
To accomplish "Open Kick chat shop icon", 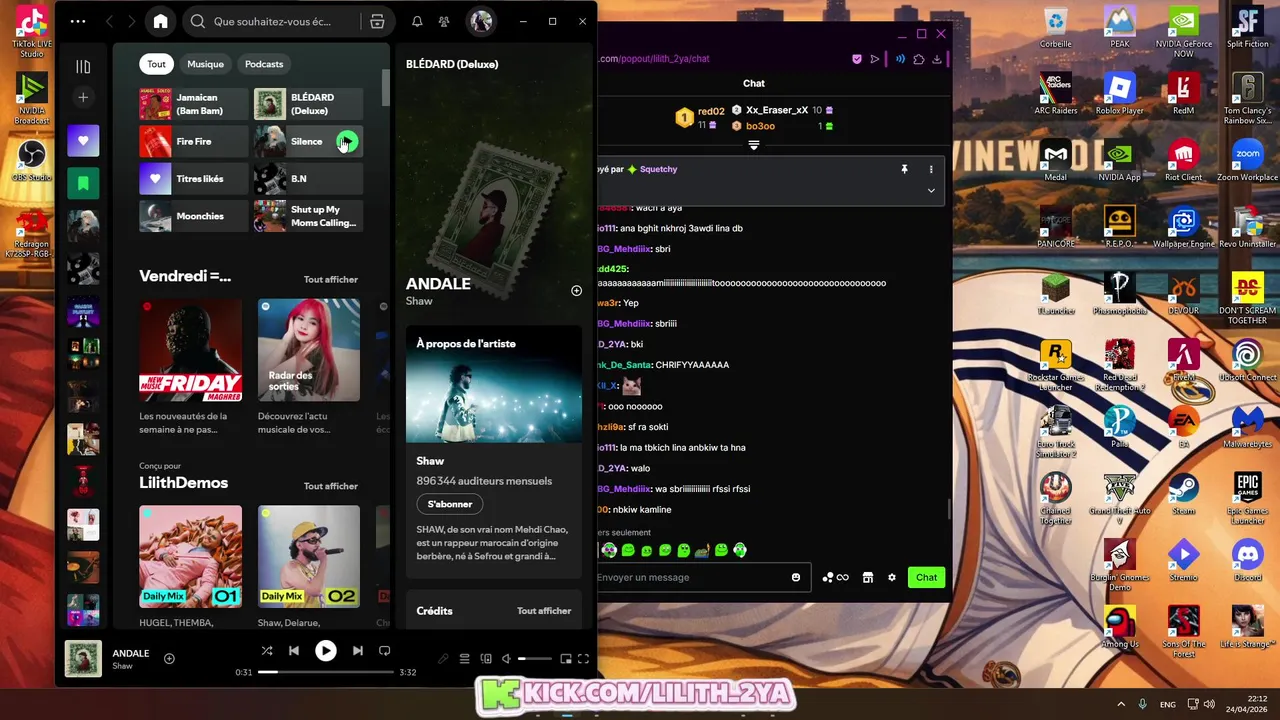I will (x=868, y=577).
